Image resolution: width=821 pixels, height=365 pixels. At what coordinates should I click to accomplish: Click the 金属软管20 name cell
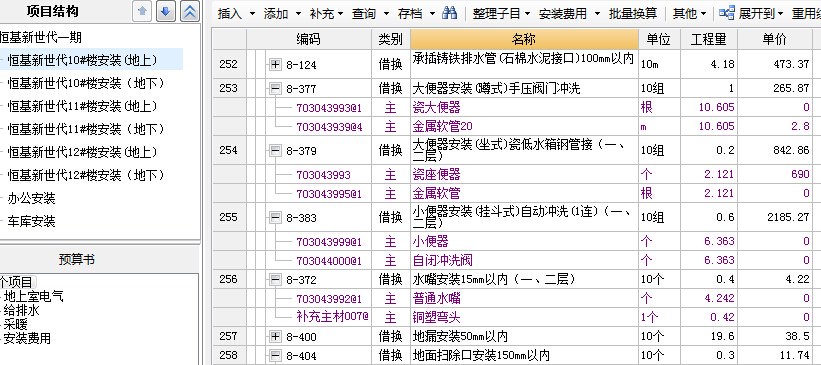(524, 126)
